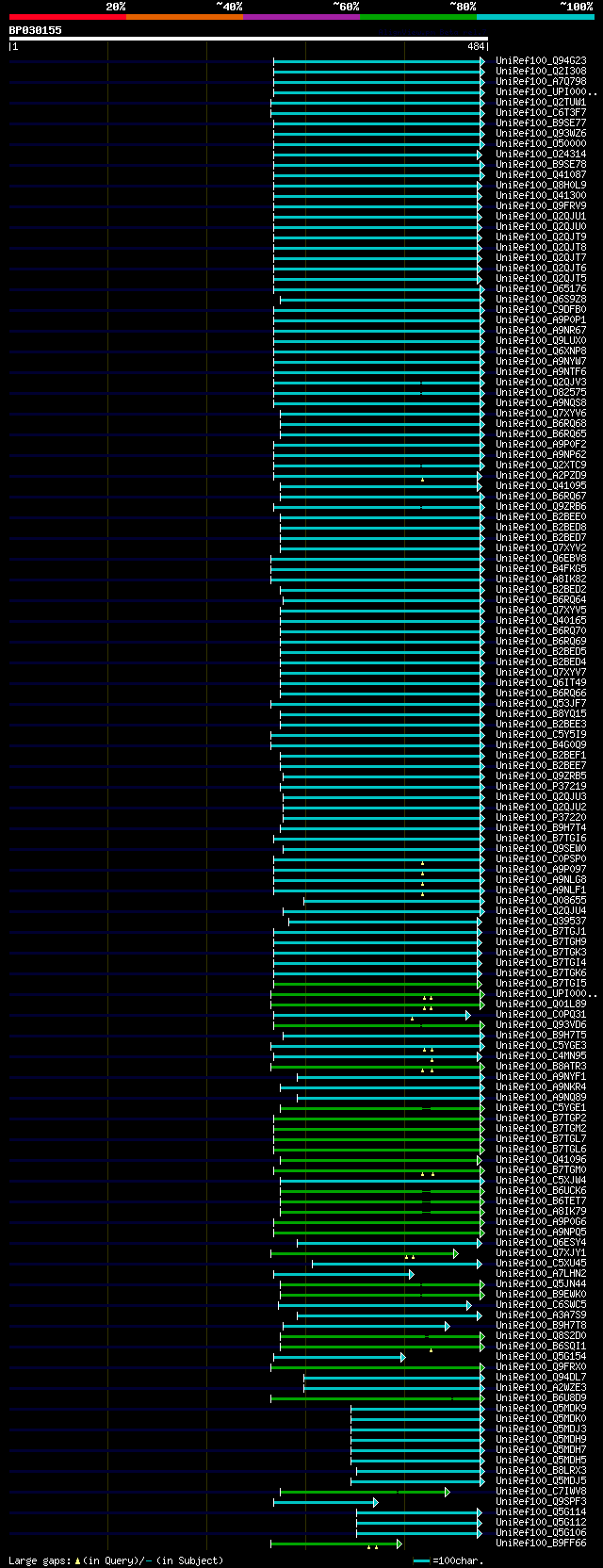Choose hit label UniRef100_Q9FRV9
Viewport: 603px width, 1568px height.
click(541, 205)
